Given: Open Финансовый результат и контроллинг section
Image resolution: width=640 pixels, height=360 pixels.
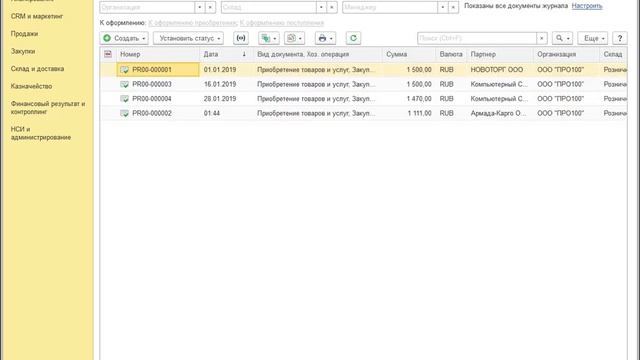Looking at the screenshot, I should (x=48, y=108).
